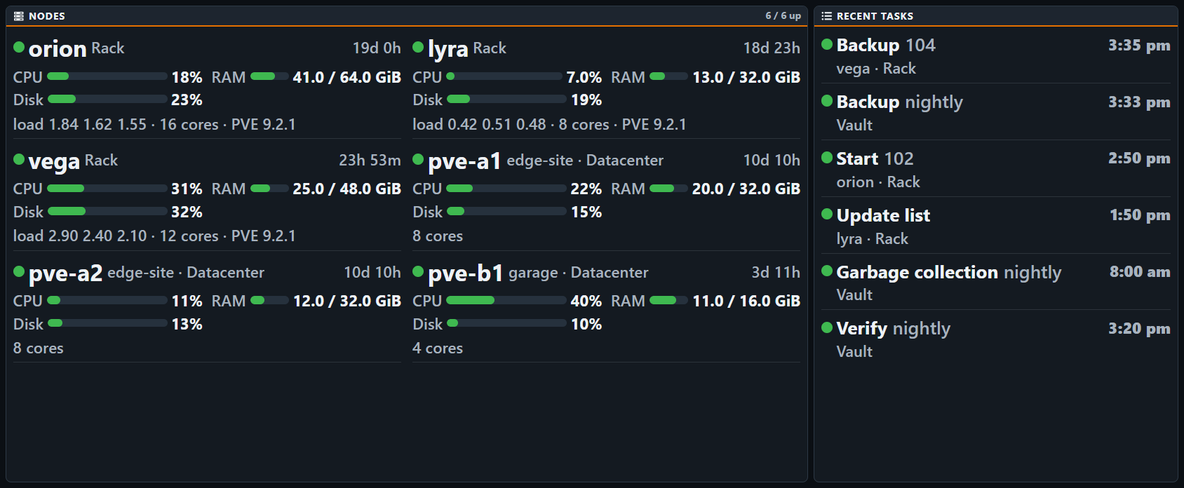1184x488 pixels.
Task: Click the status dot of Verify nightly task
Action: (x=827, y=328)
